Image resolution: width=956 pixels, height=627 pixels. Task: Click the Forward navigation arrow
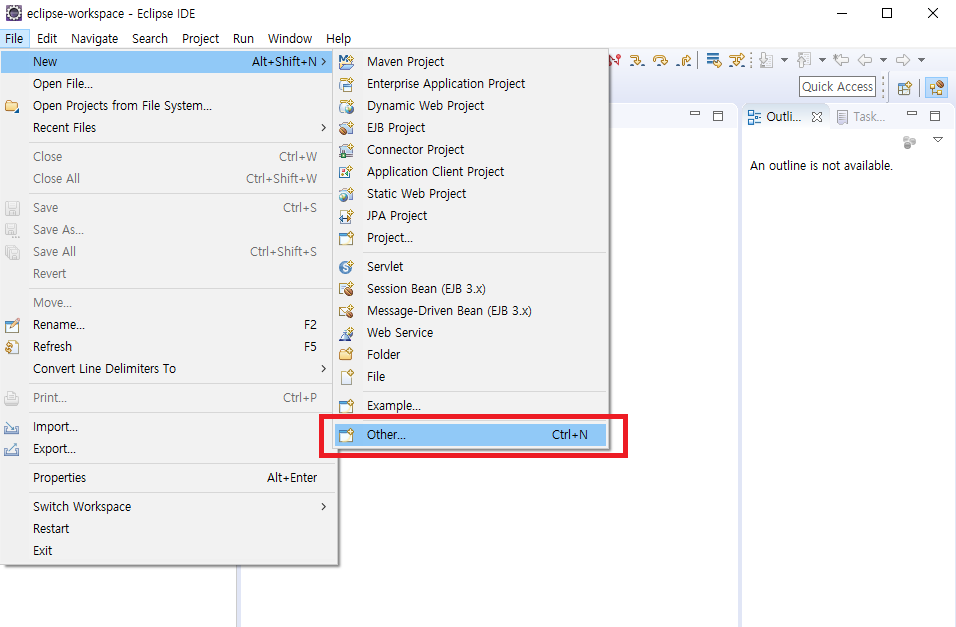pyautogui.click(x=903, y=60)
